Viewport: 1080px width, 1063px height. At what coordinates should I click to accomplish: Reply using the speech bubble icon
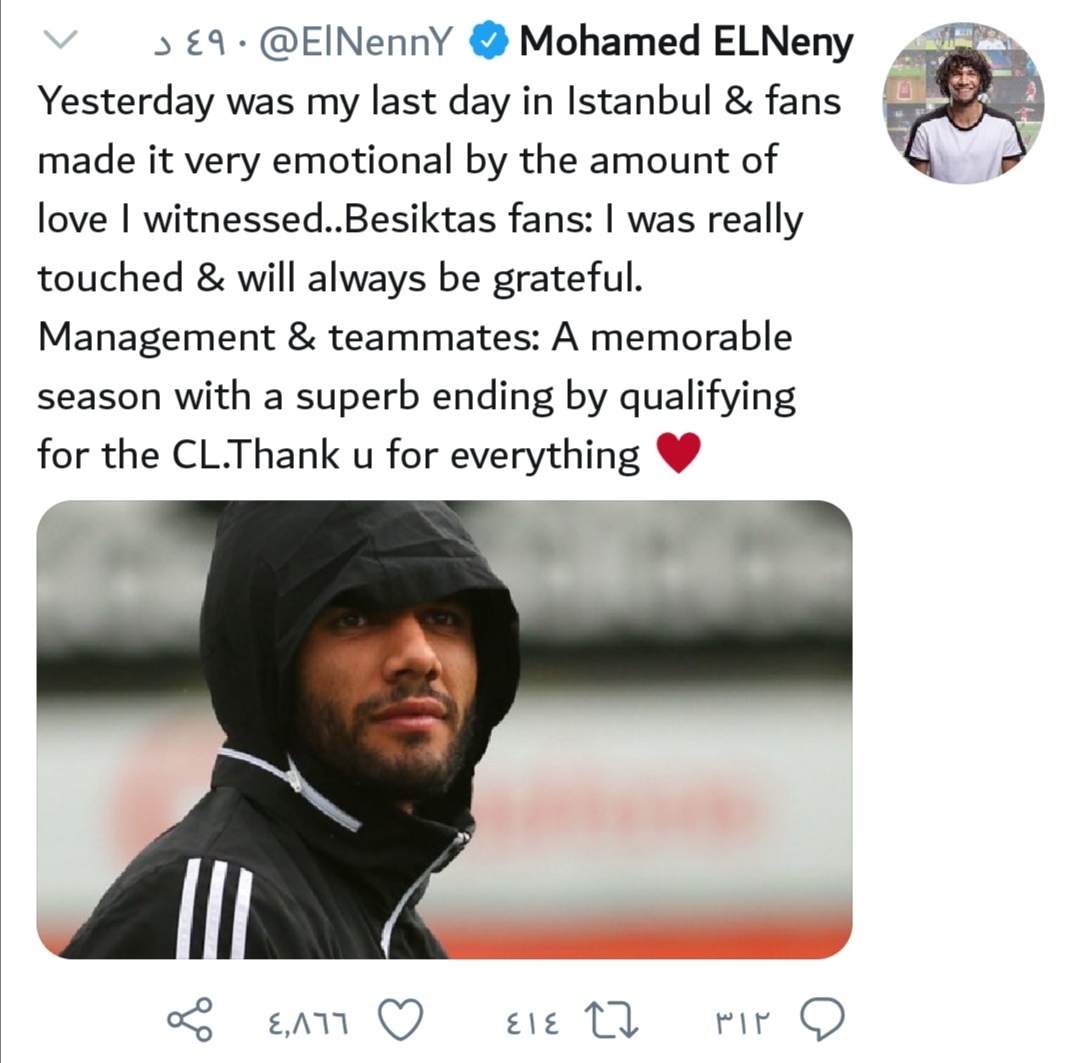[822, 1020]
